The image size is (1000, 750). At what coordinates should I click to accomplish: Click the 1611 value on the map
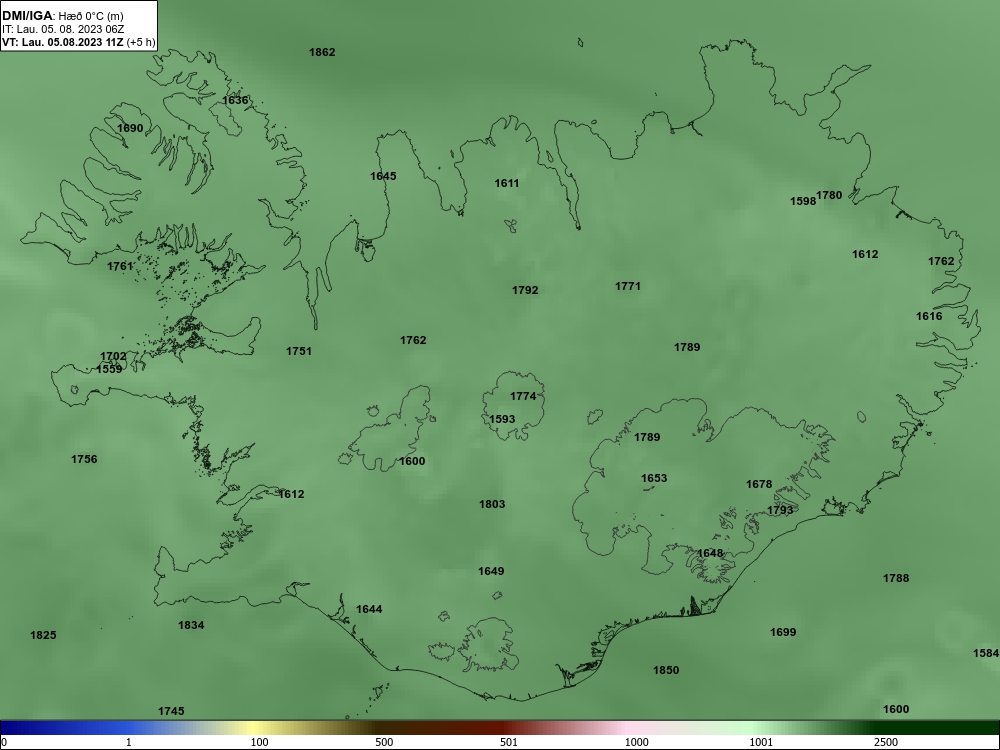[x=507, y=183]
